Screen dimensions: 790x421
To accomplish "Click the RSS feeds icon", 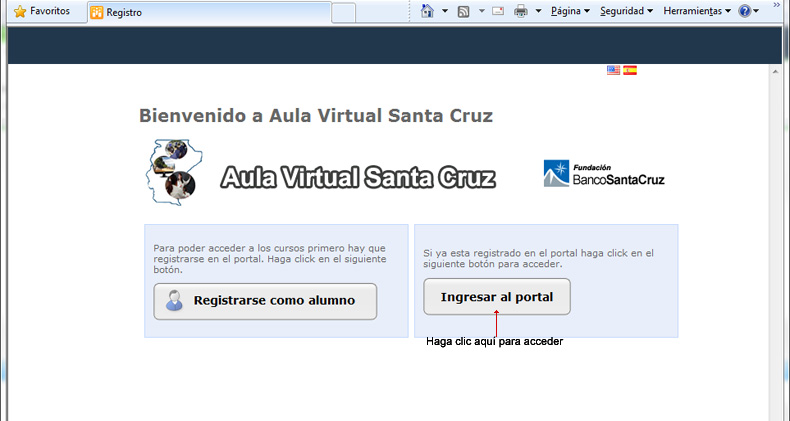I will pyautogui.click(x=464, y=11).
